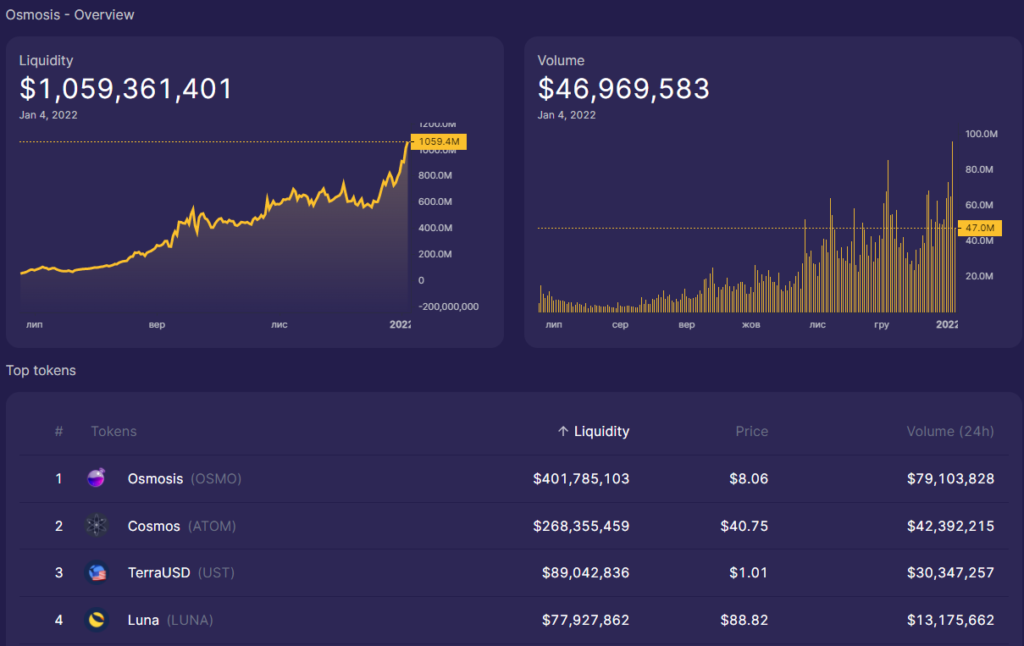This screenshot has height=646, width=1024.
Task: Click the Luna crescent token icon
Action: point(96,620)
